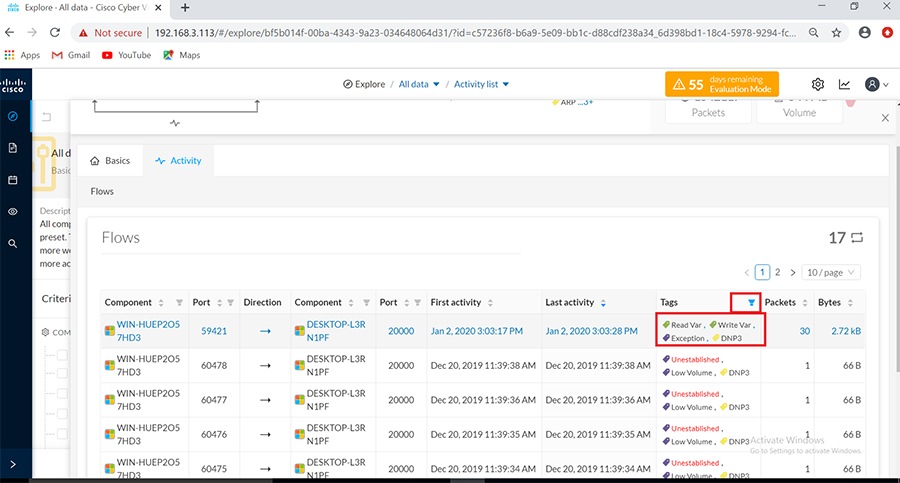This screenshot has width=900, height=483.
Task: Sort by Bytes column
Action: coord(850,303)
